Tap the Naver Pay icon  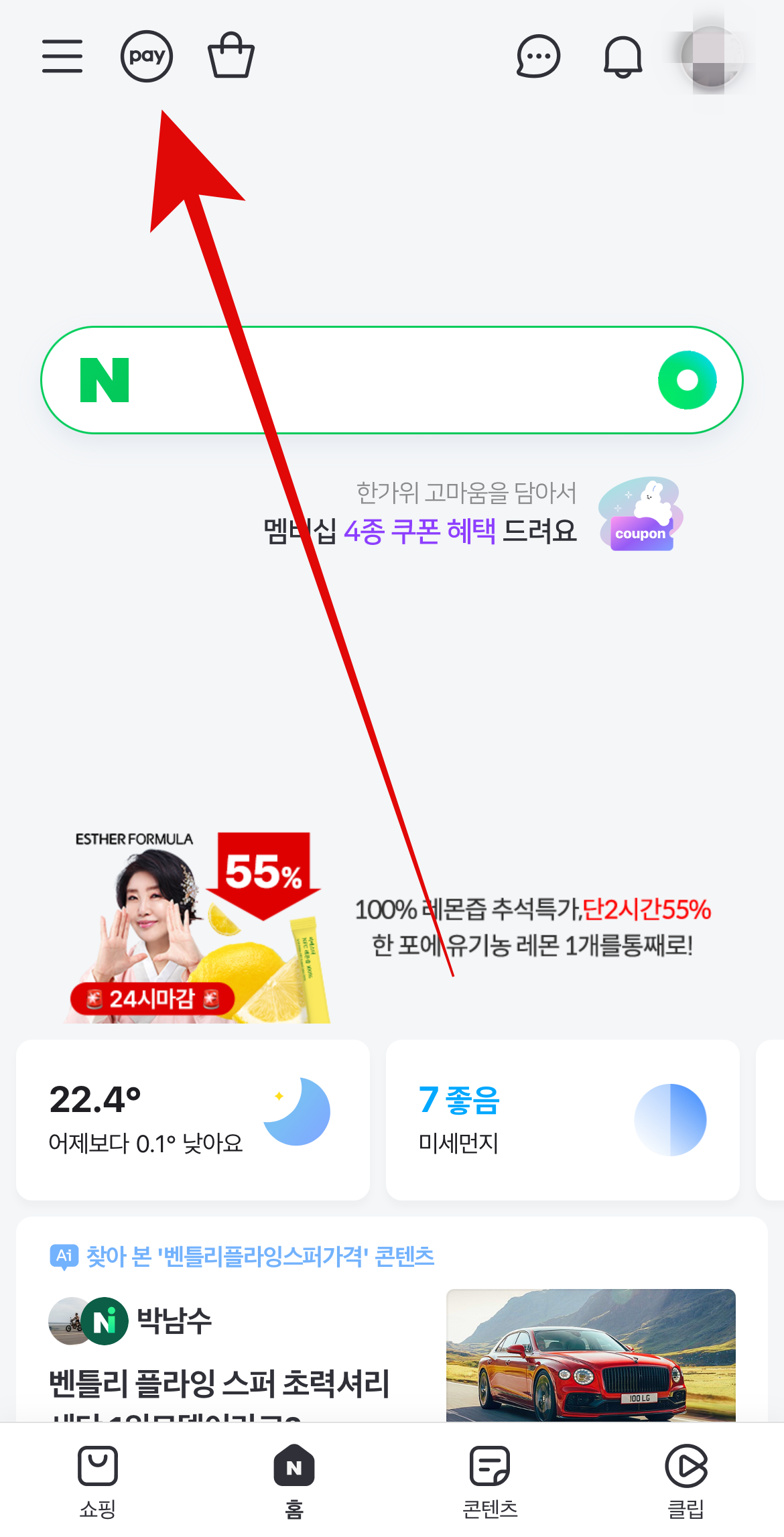point(147,56)
